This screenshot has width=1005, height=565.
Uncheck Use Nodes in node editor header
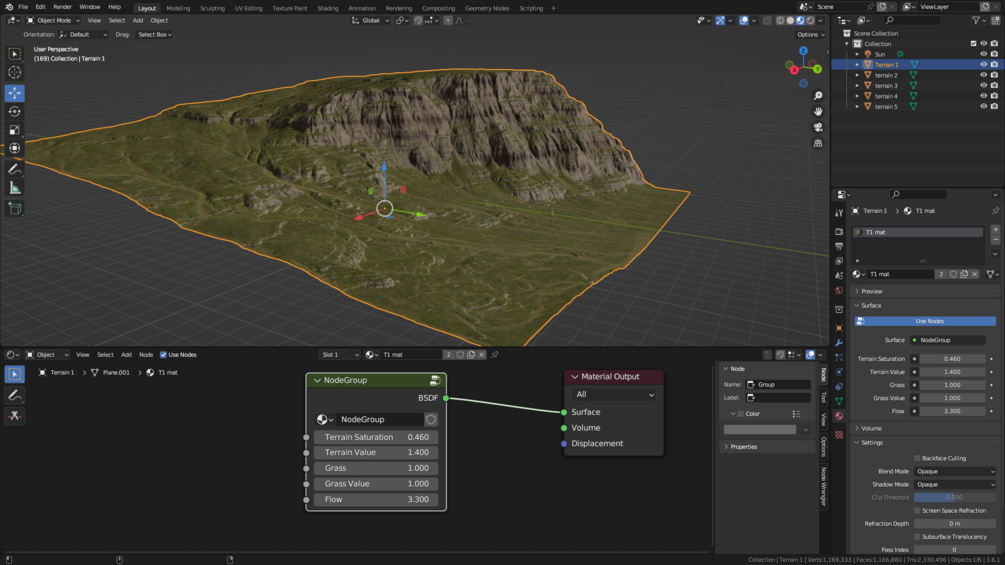click(x=164, y=355)
